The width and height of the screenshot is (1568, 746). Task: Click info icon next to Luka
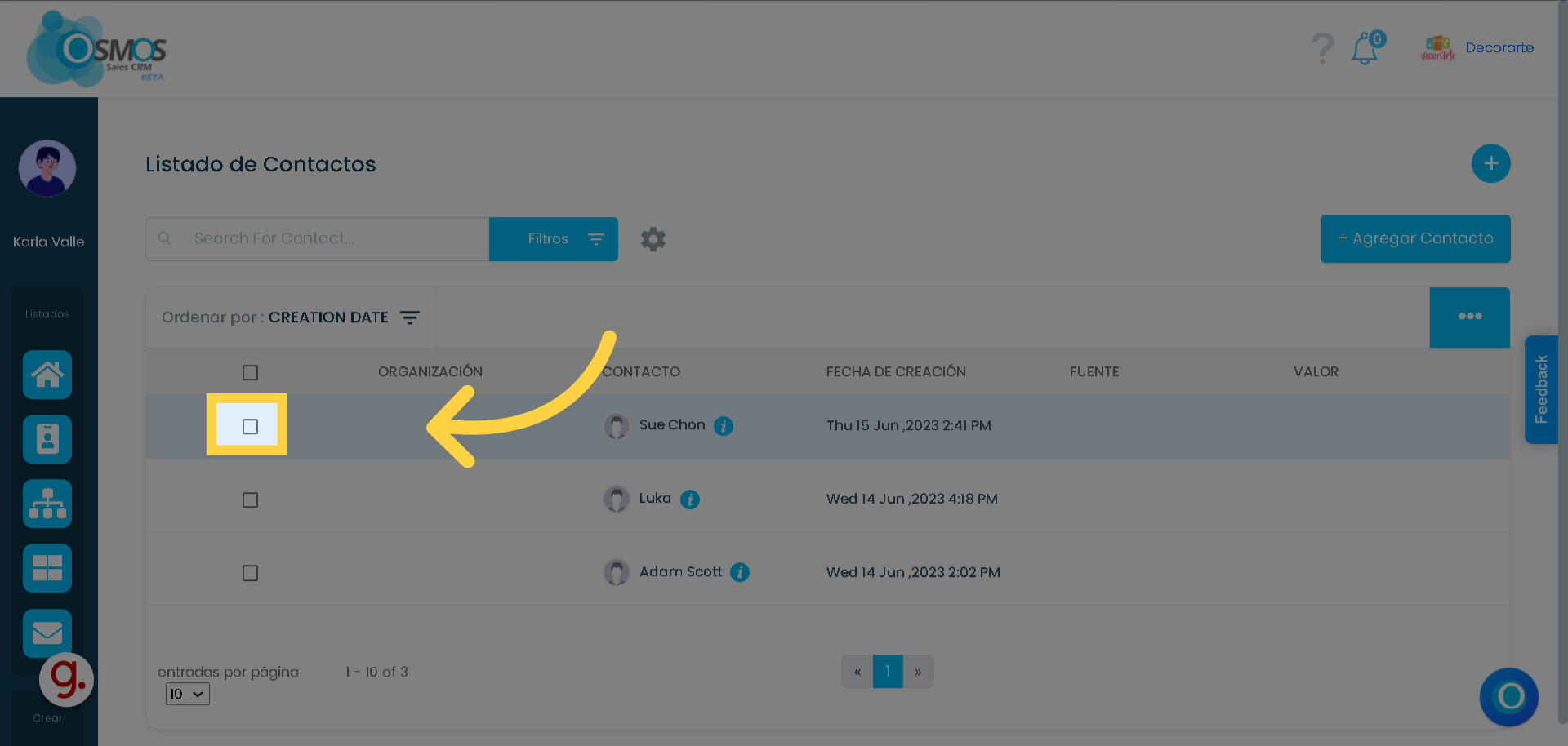coord(690,500)
